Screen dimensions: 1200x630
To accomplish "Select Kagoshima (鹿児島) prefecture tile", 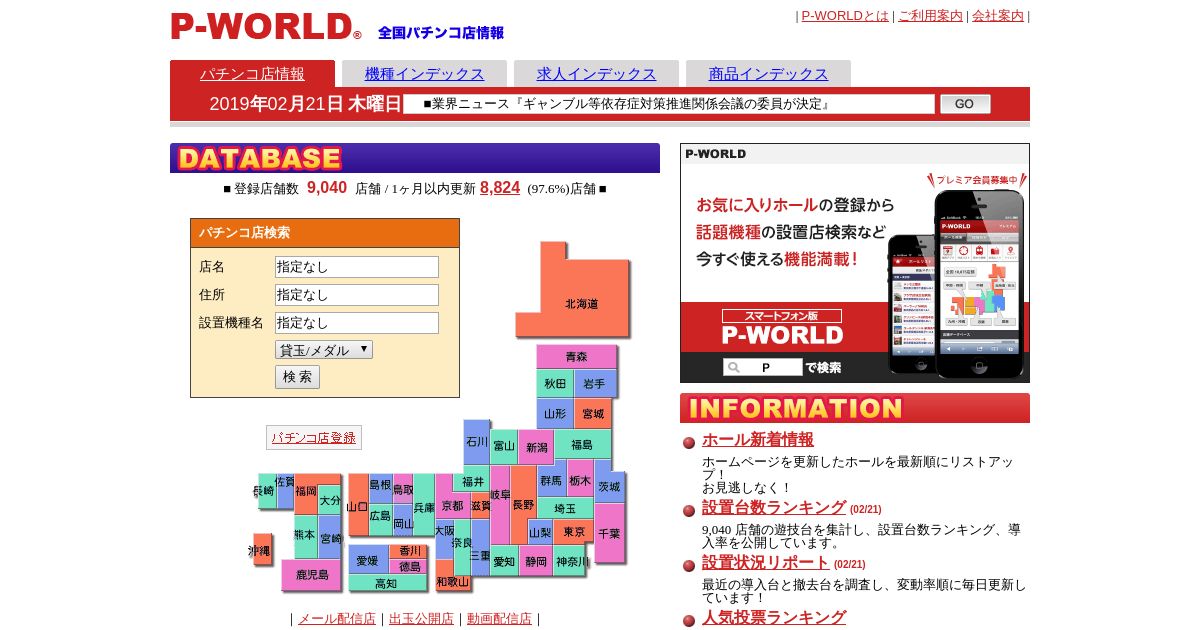I will point(311,574).
